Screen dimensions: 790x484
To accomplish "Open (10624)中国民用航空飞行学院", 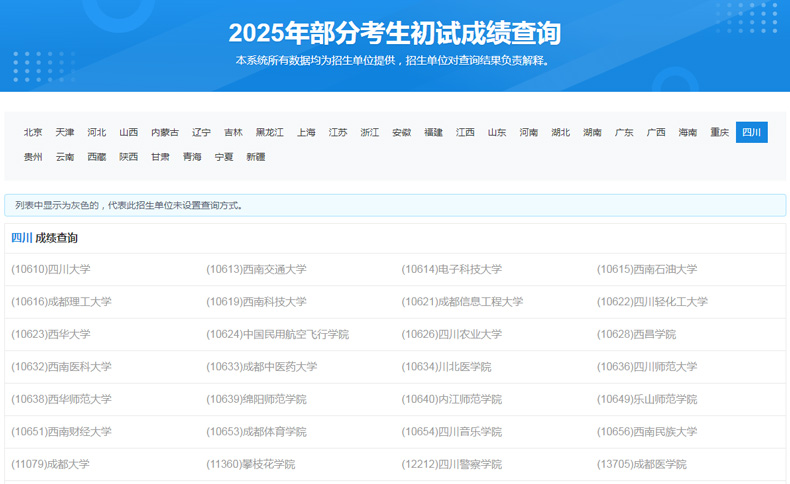I will [x=277, y=334].
